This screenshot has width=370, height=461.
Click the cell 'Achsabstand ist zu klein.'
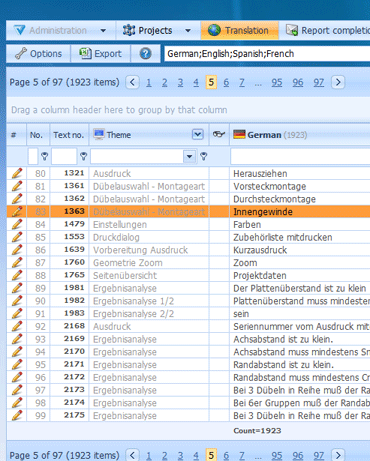(x=300, y=339)
